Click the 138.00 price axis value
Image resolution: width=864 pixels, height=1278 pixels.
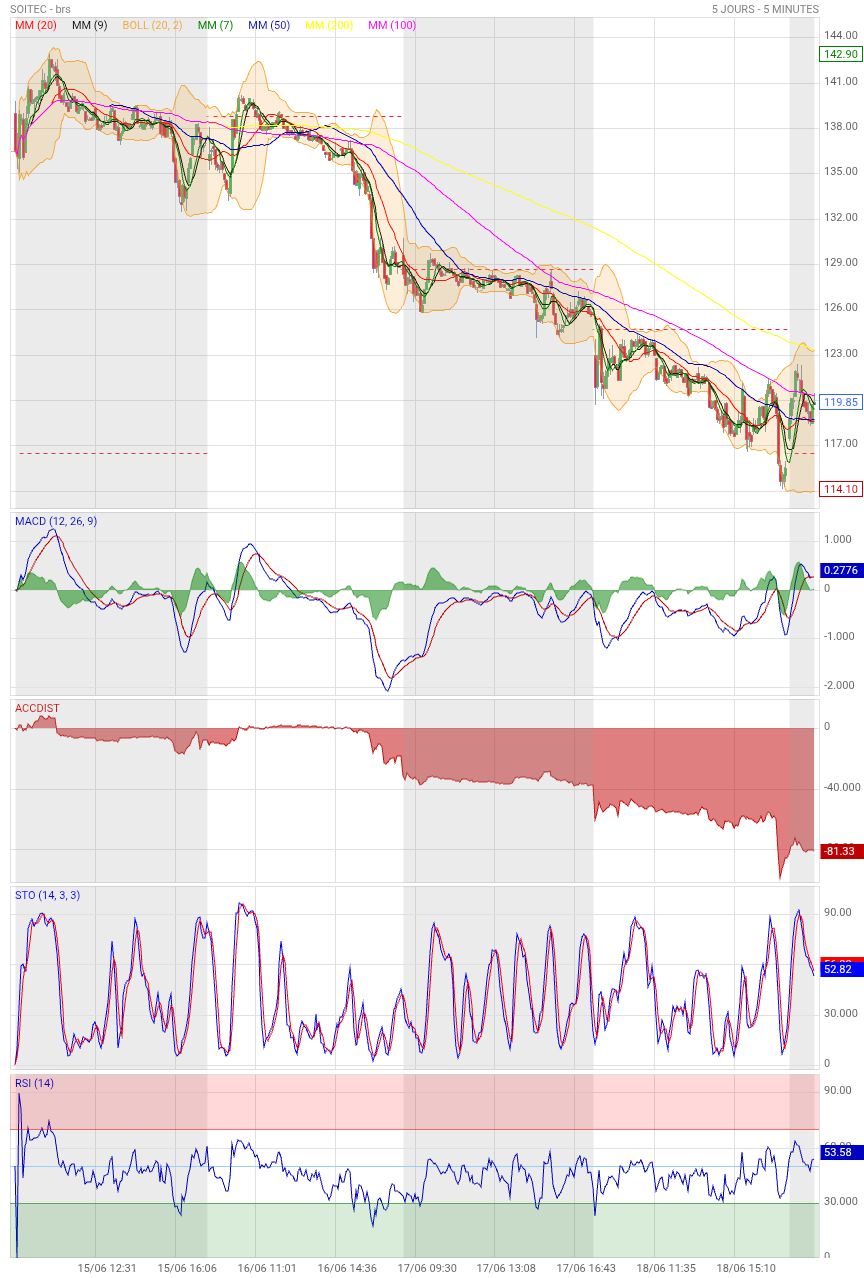(840, 126)
